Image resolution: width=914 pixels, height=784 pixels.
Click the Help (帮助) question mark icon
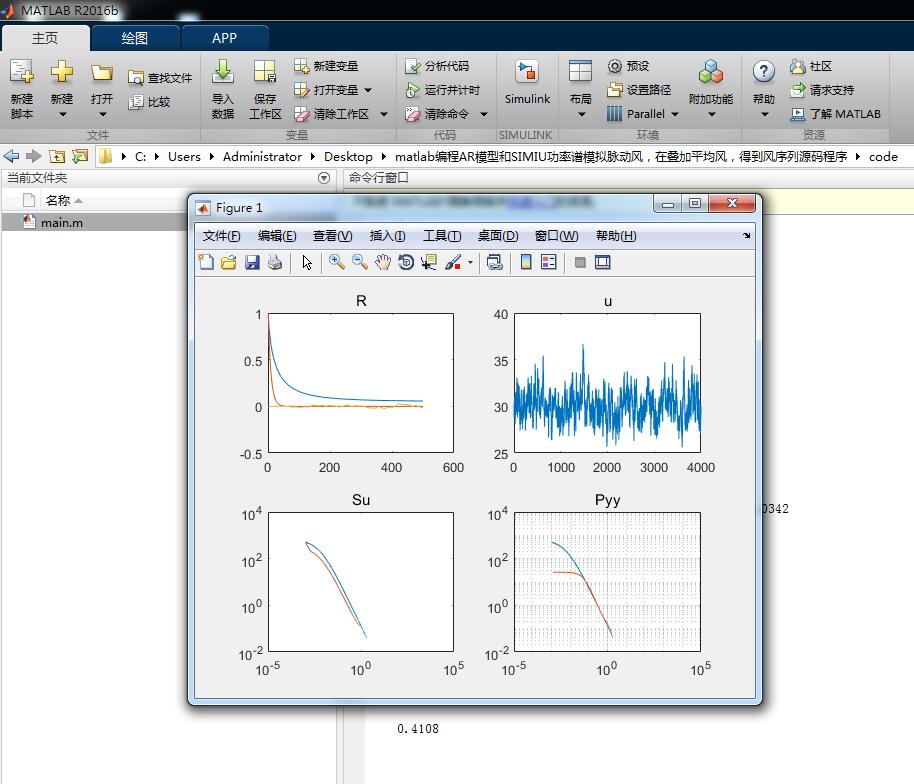(764, 72)
